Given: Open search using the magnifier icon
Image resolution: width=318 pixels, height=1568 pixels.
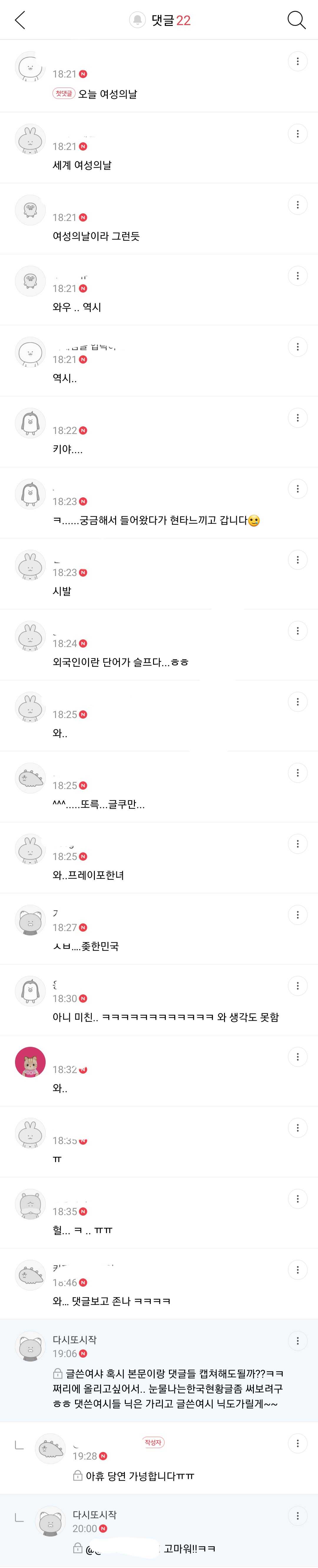Looking at the screenshot, I should point(297,19).
